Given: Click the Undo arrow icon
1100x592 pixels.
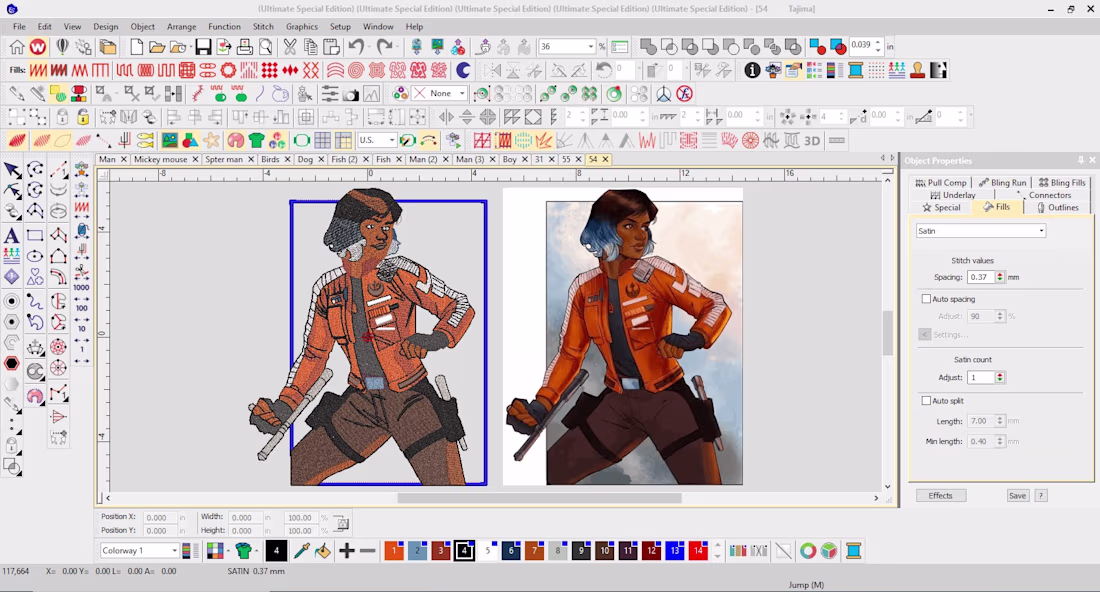Looking at the screenshot, I should click(356, 47).
